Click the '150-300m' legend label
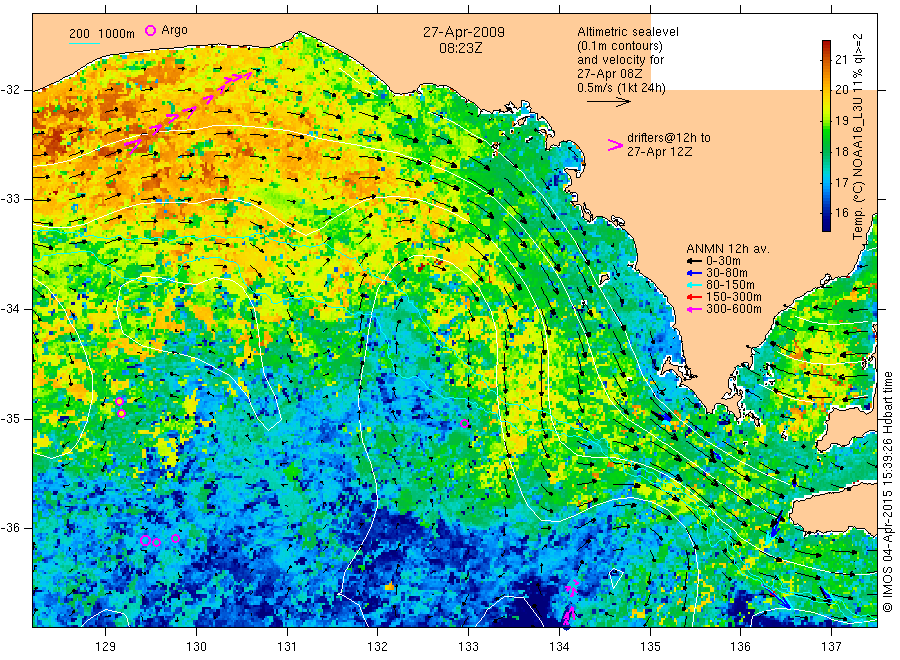 734,297
